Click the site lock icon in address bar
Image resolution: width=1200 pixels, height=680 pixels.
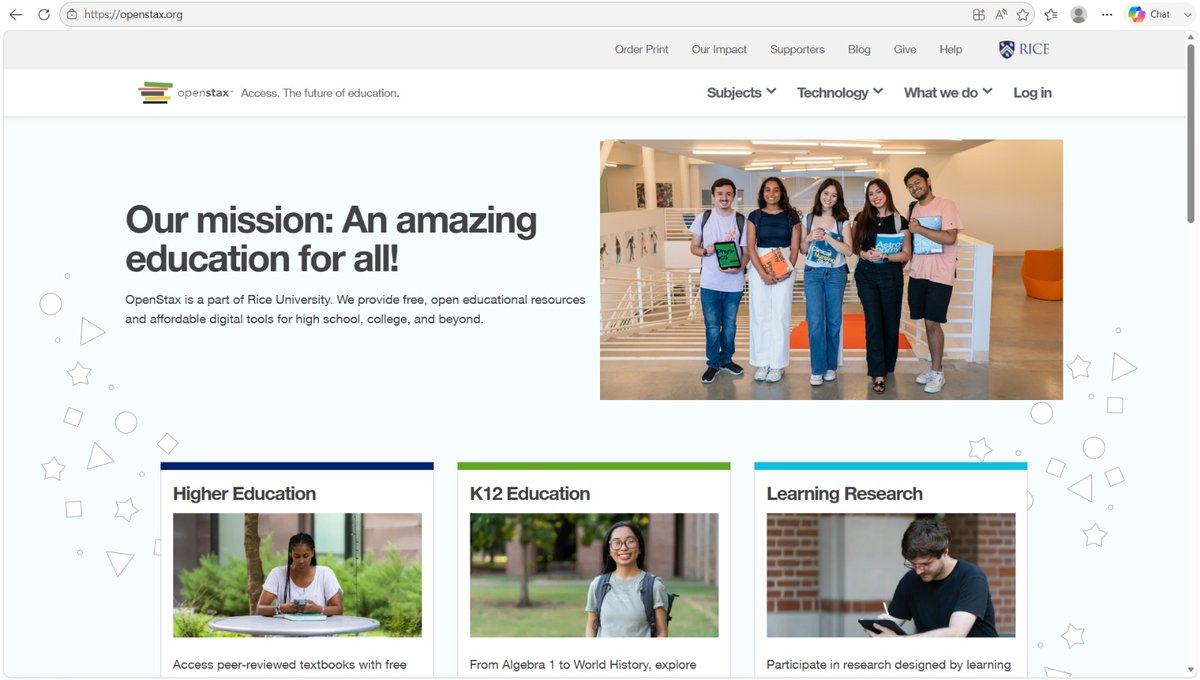(x=71, y=15)
